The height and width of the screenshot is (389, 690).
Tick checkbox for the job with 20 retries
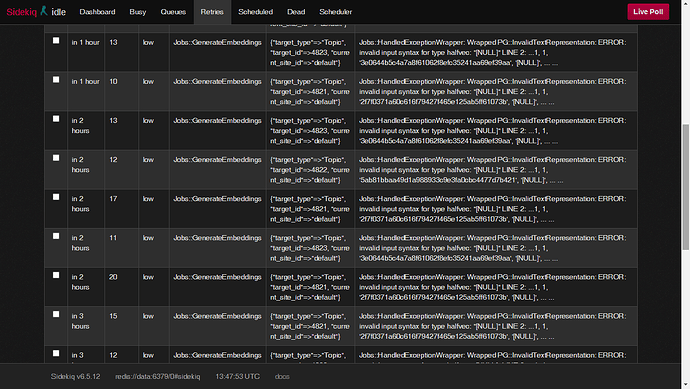pyautogui.click(x=56, y=275)
